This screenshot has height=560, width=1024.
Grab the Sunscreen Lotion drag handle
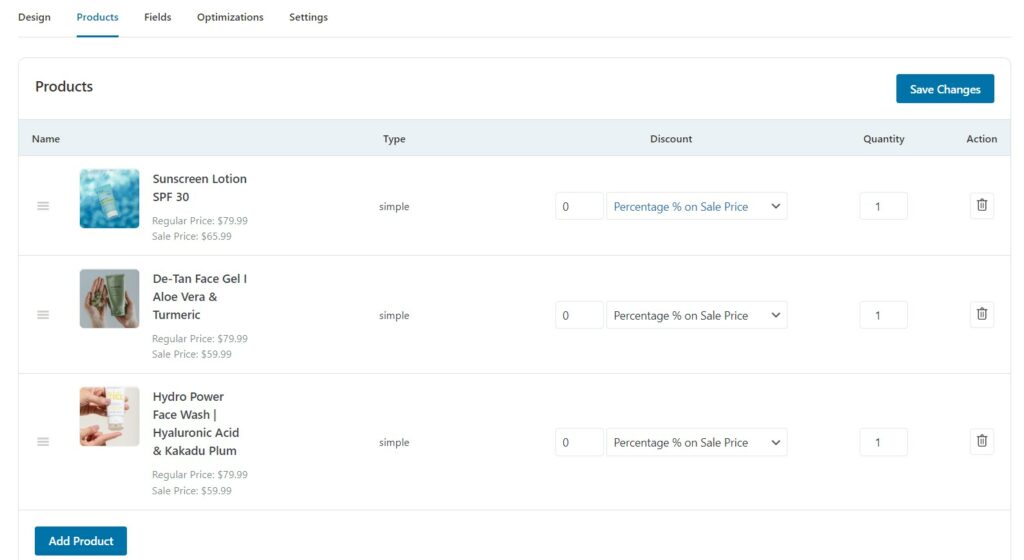43,206
